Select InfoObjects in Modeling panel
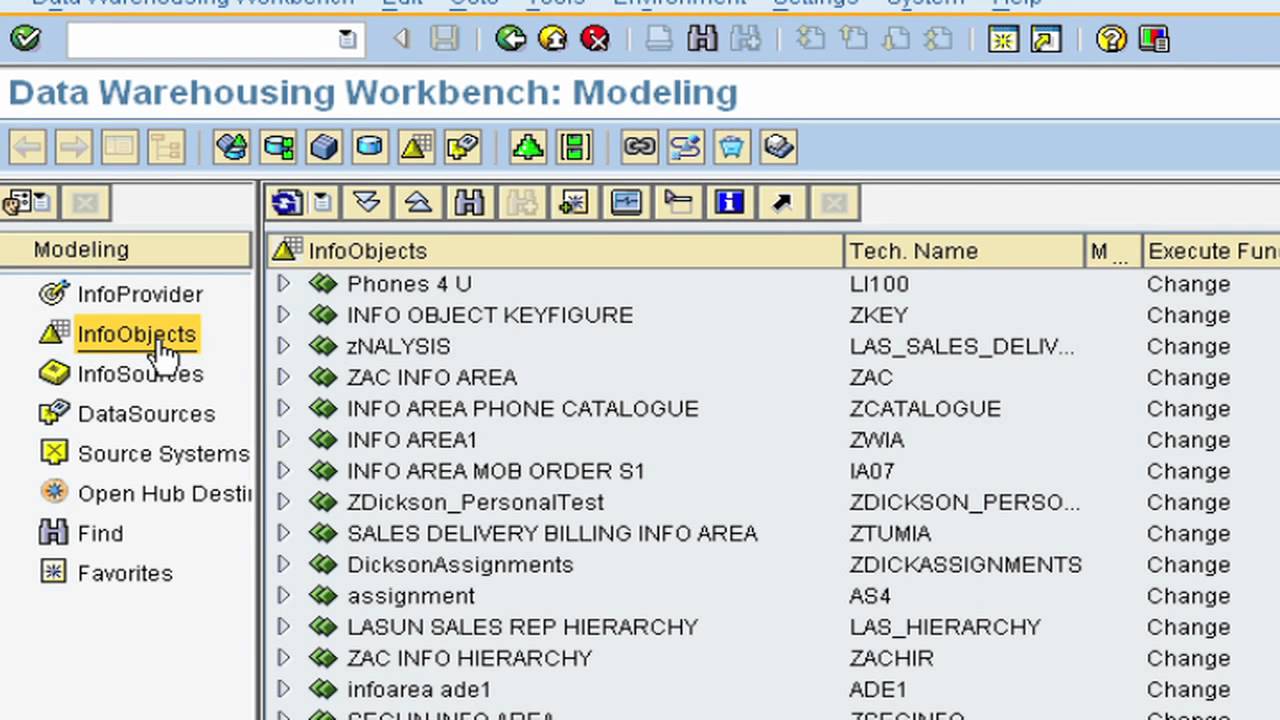The height and width of the screenshot is (720, 1280). (x=136, y=334)
